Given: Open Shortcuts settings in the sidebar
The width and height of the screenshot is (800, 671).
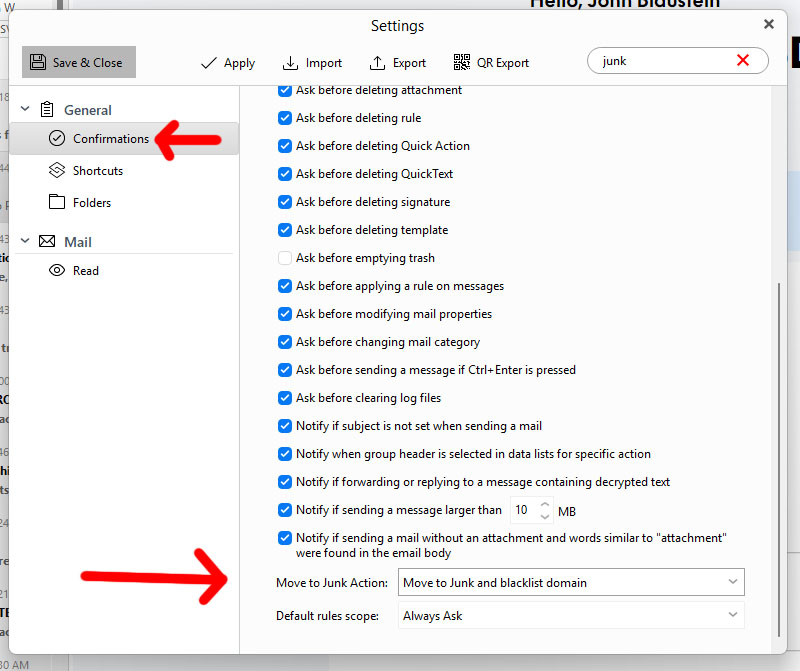Looking at the screenshot, I should [97, 171].
